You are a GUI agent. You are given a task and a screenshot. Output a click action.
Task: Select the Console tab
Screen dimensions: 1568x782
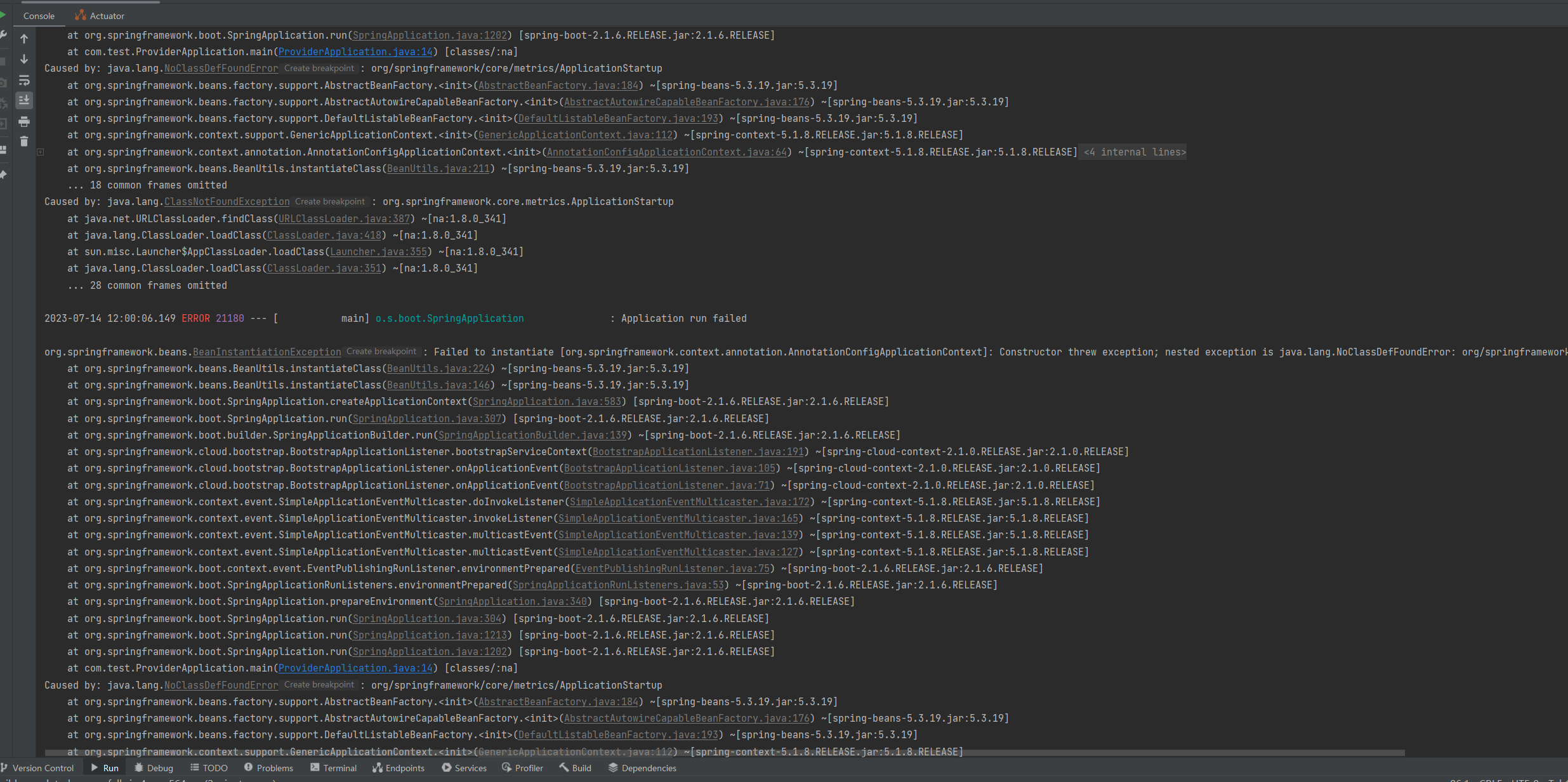39,16
